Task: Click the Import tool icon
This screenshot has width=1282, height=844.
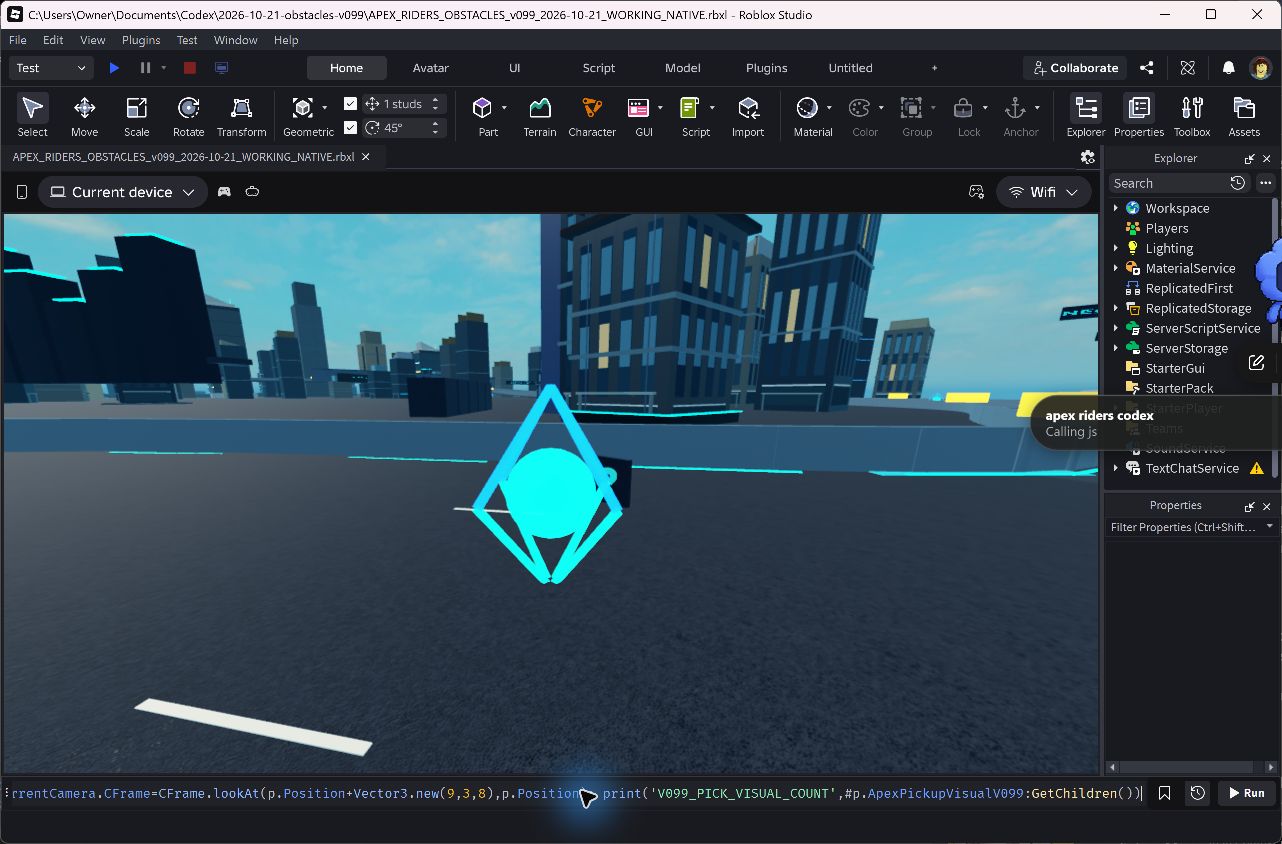Action: 748,108
